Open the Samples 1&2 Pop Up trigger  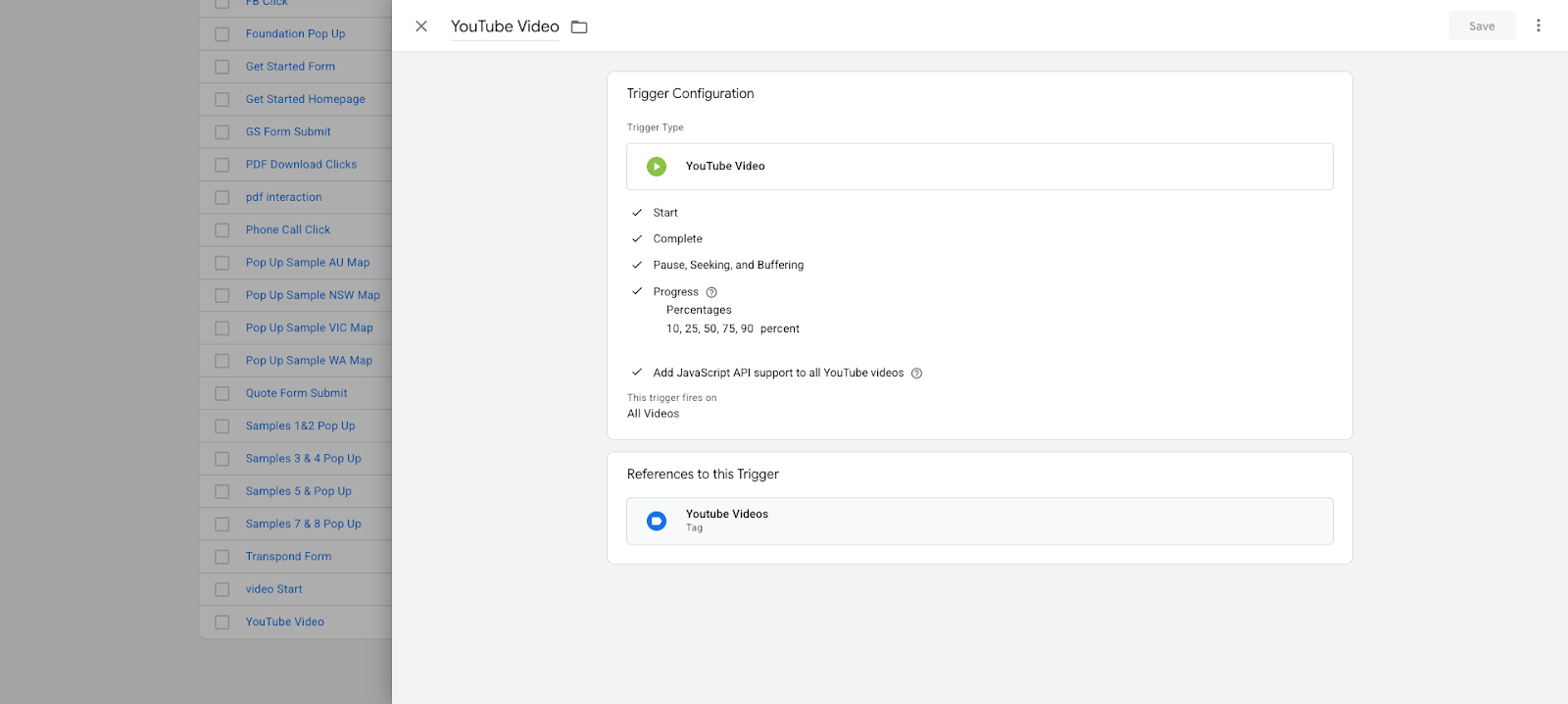(300, 426)
